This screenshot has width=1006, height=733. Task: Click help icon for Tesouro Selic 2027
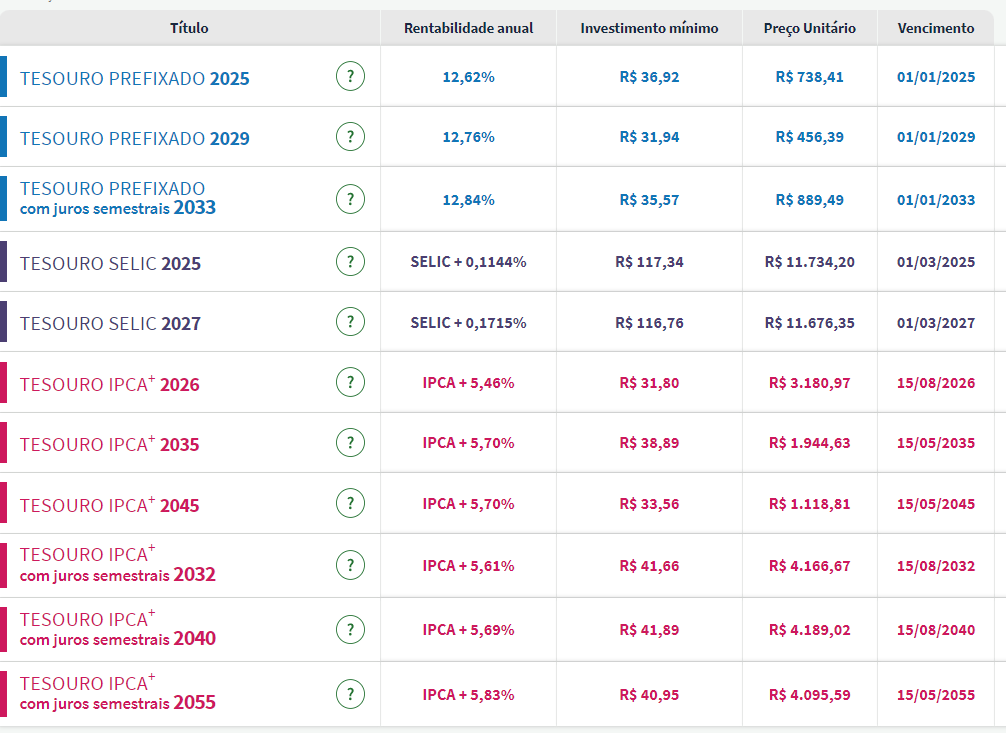[350, 322]
